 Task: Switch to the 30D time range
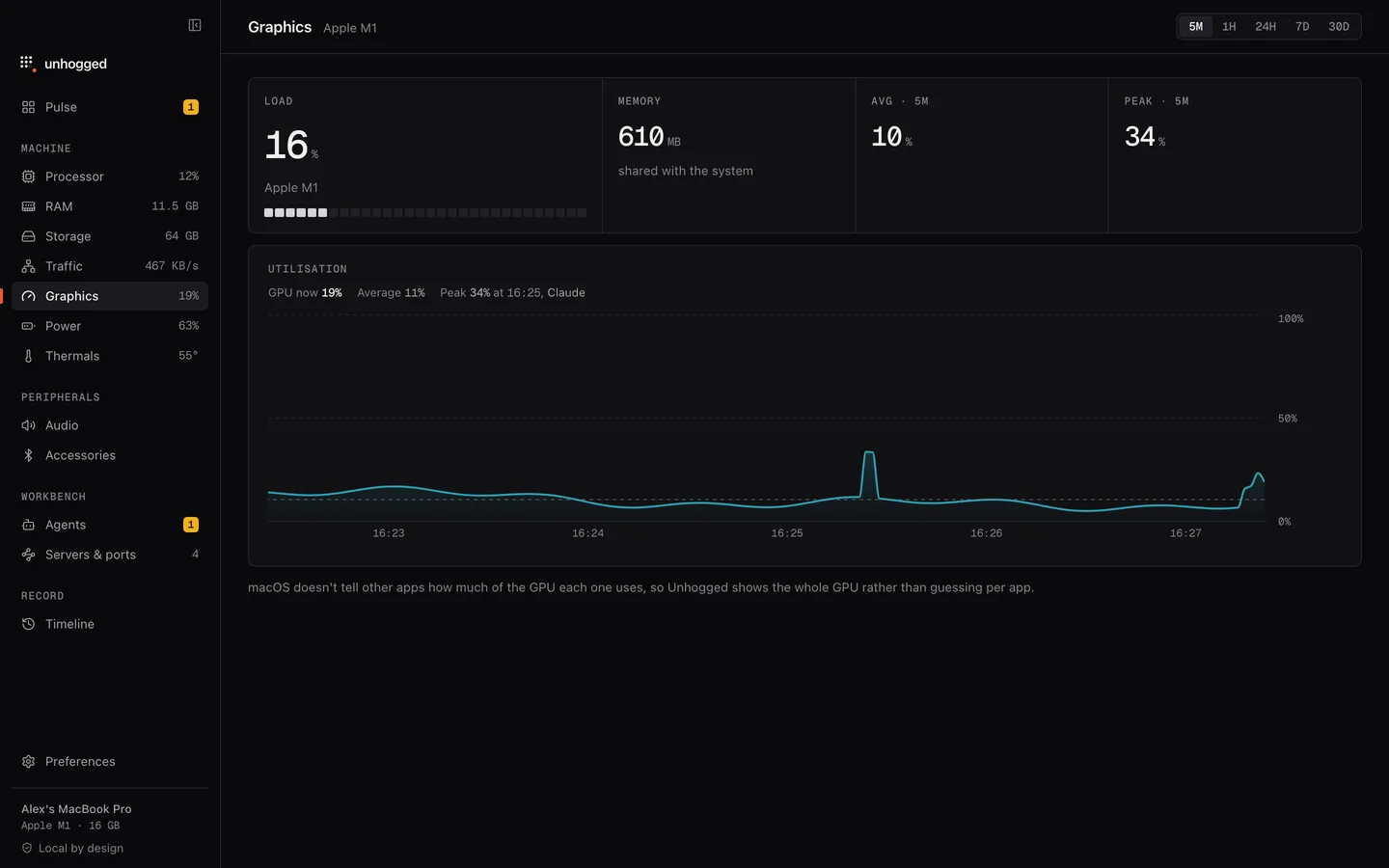tap(1339, 27)
